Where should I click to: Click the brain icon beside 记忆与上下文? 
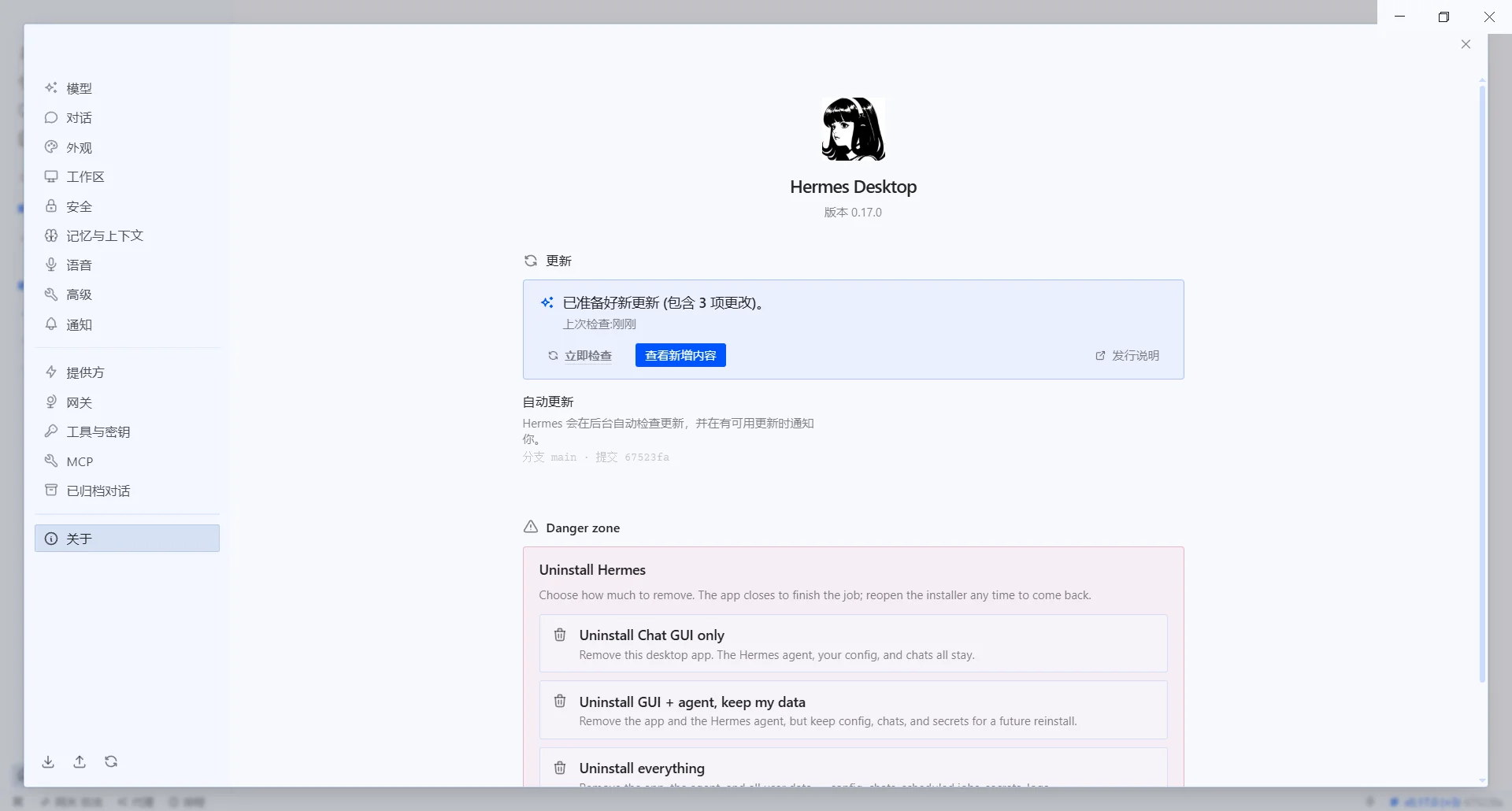click(51, 235)
